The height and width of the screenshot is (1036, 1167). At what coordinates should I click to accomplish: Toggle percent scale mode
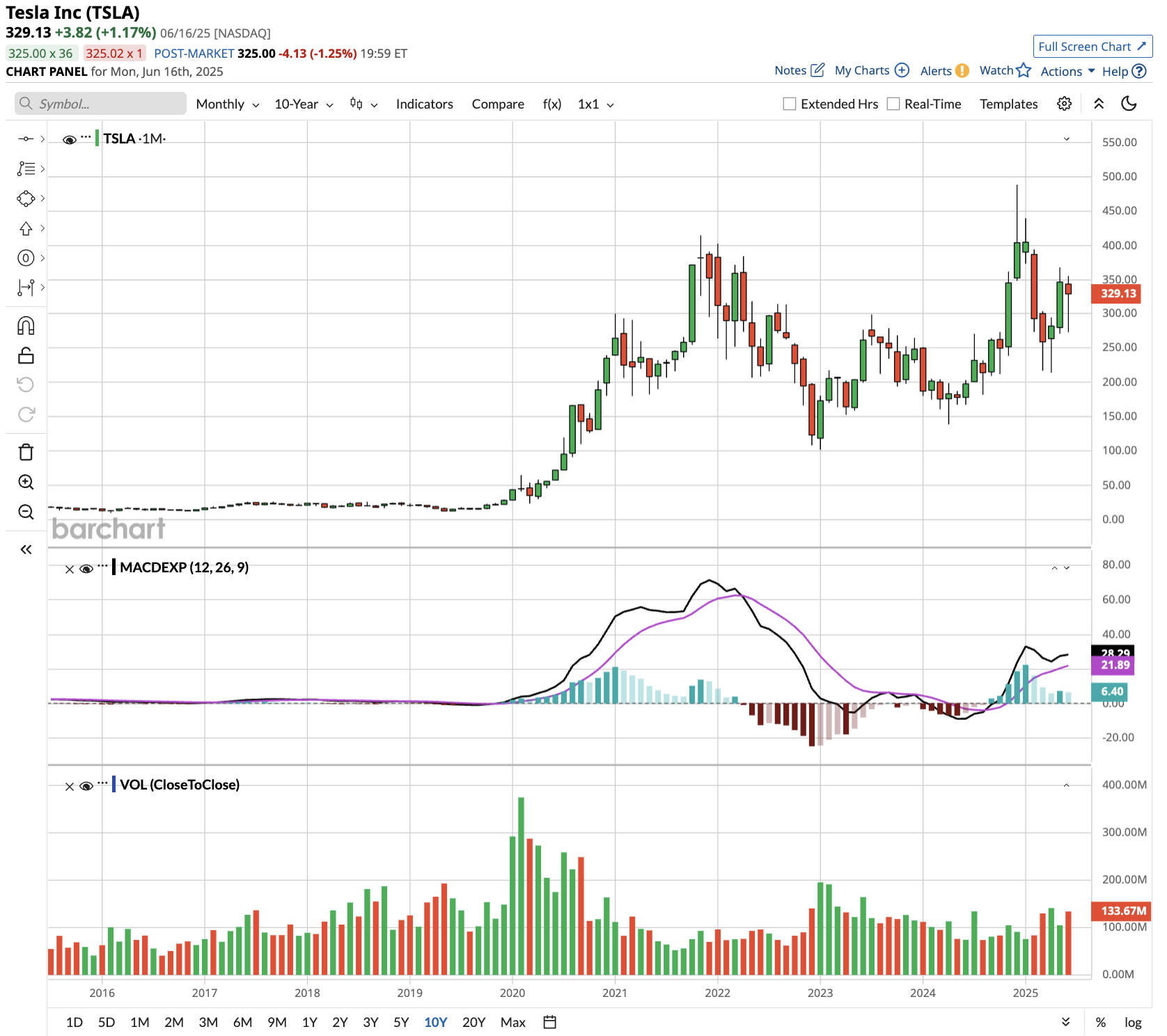click(x=1101, y=1022)
